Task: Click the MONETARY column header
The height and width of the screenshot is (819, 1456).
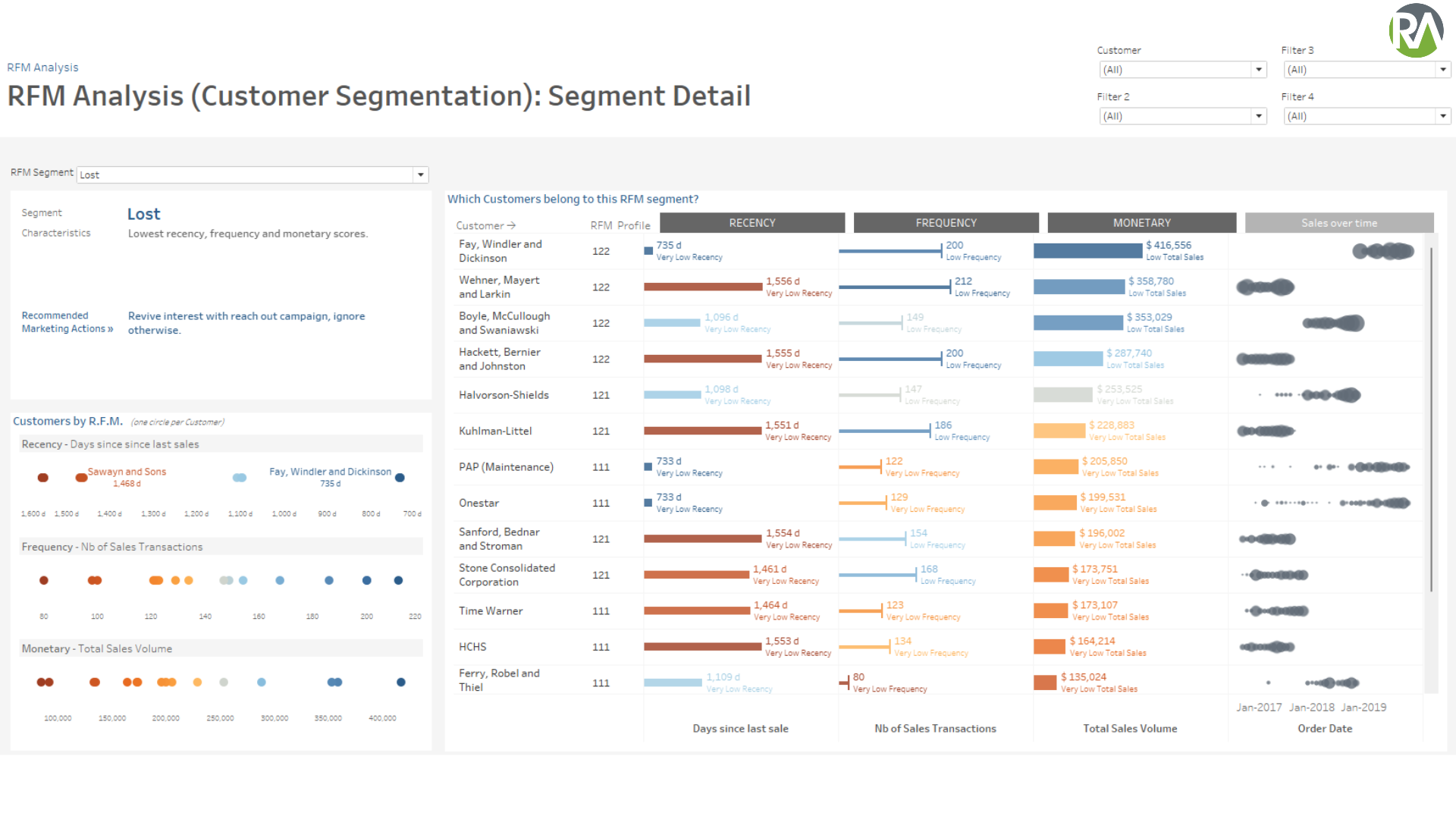Action: [1141, 222]
